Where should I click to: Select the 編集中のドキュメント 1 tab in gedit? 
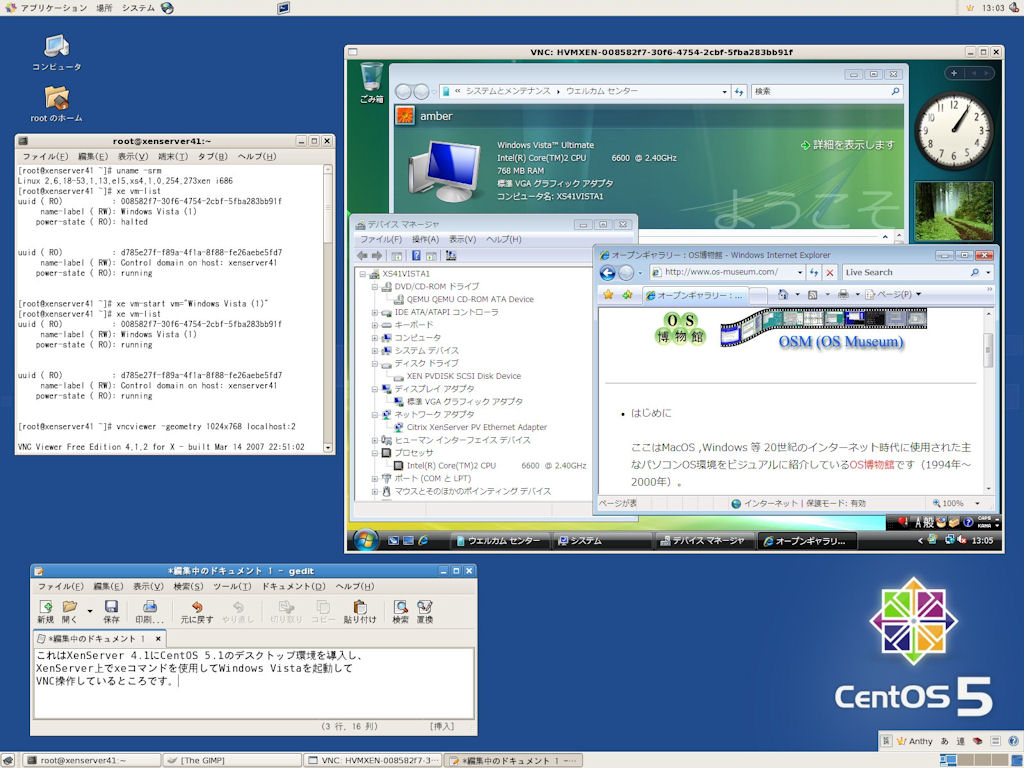coord(100,639)
